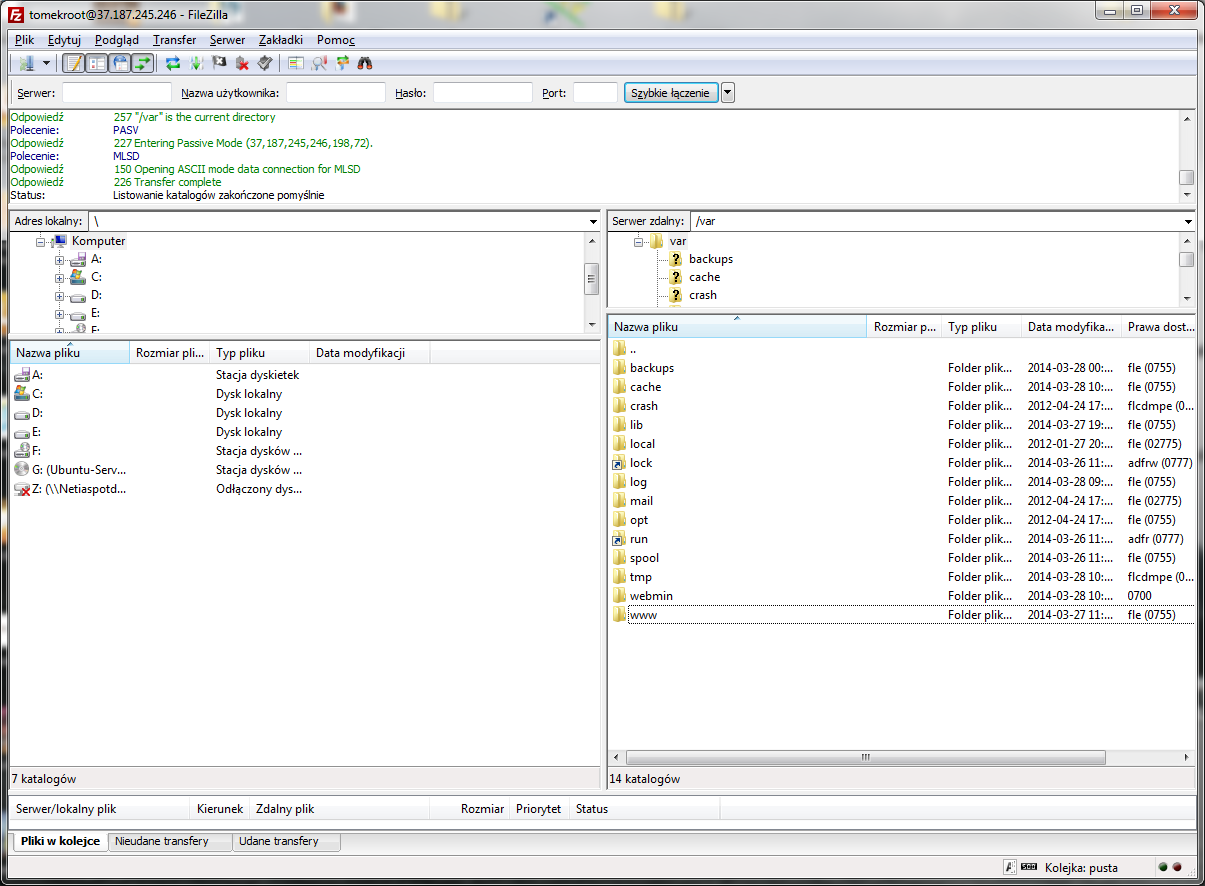The height and width of the screenshot is (886, 1205).
Task: Open the Pomoc menu
Action: [336, 40]
